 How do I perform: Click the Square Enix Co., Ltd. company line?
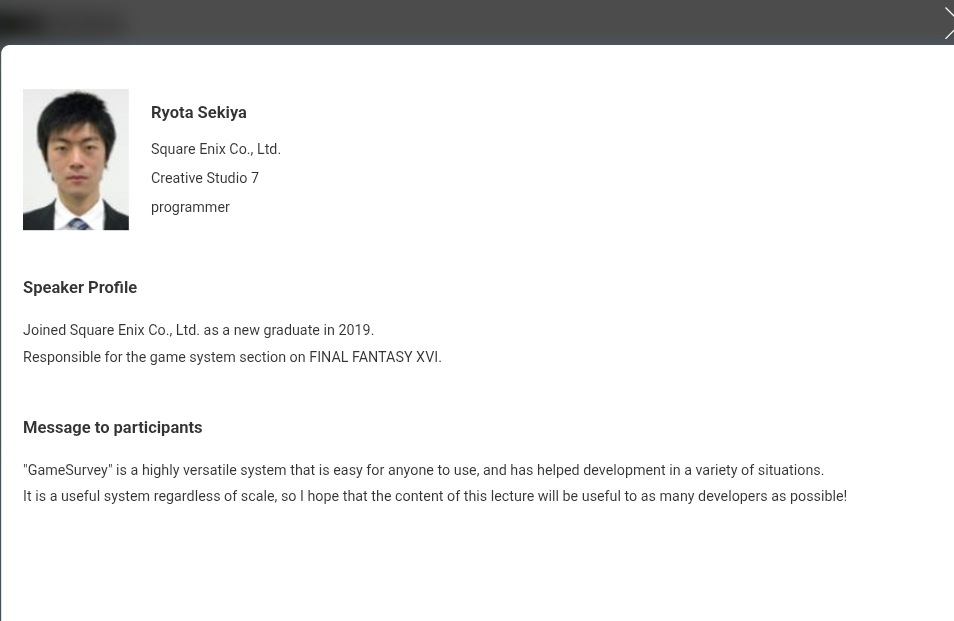tap(215, 149)
